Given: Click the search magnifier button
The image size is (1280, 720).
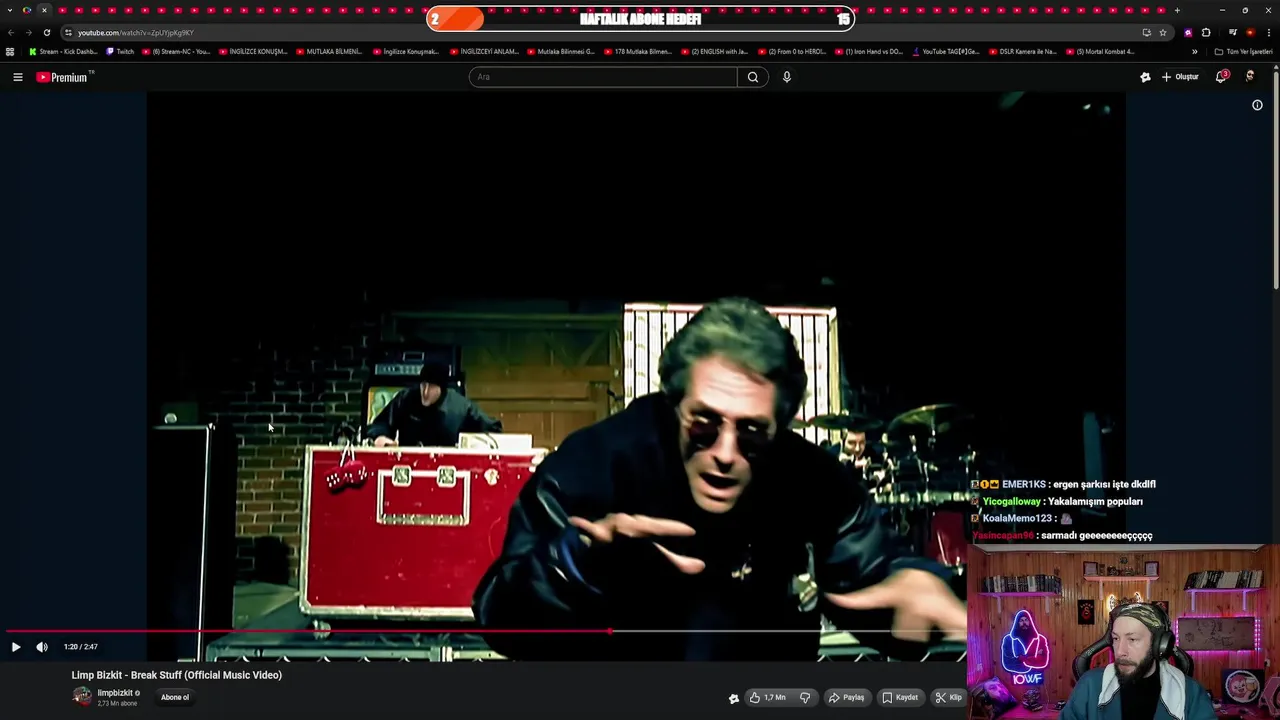Looking at the screenshot, I should [753, 77].
